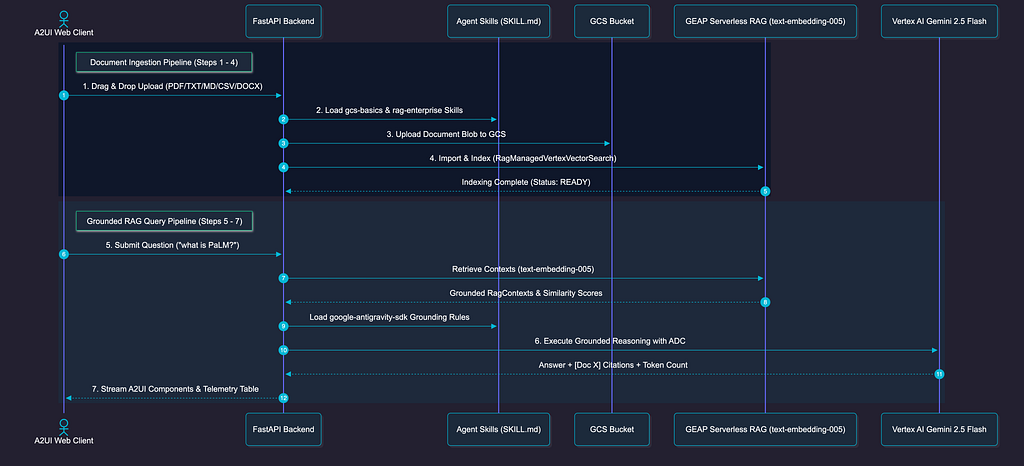This screenshot has height=466, width=1024.
Task: Select the footer GCS Bucket participant box
Action: point(612,429)
